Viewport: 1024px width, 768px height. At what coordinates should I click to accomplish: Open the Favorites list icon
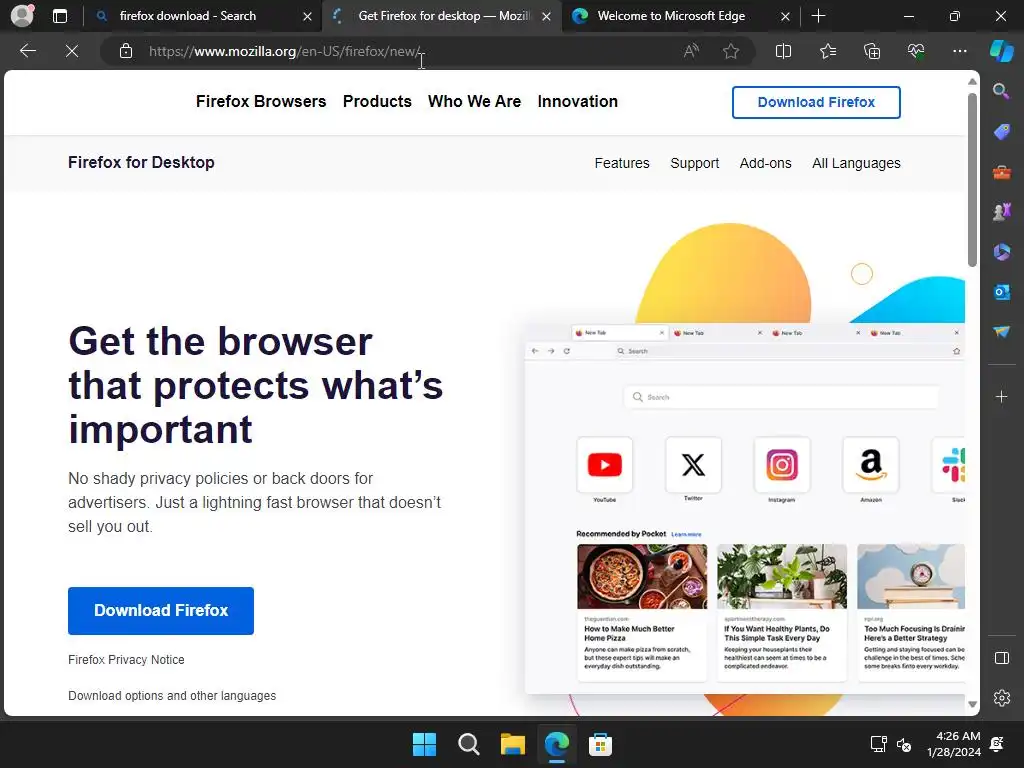827,51
